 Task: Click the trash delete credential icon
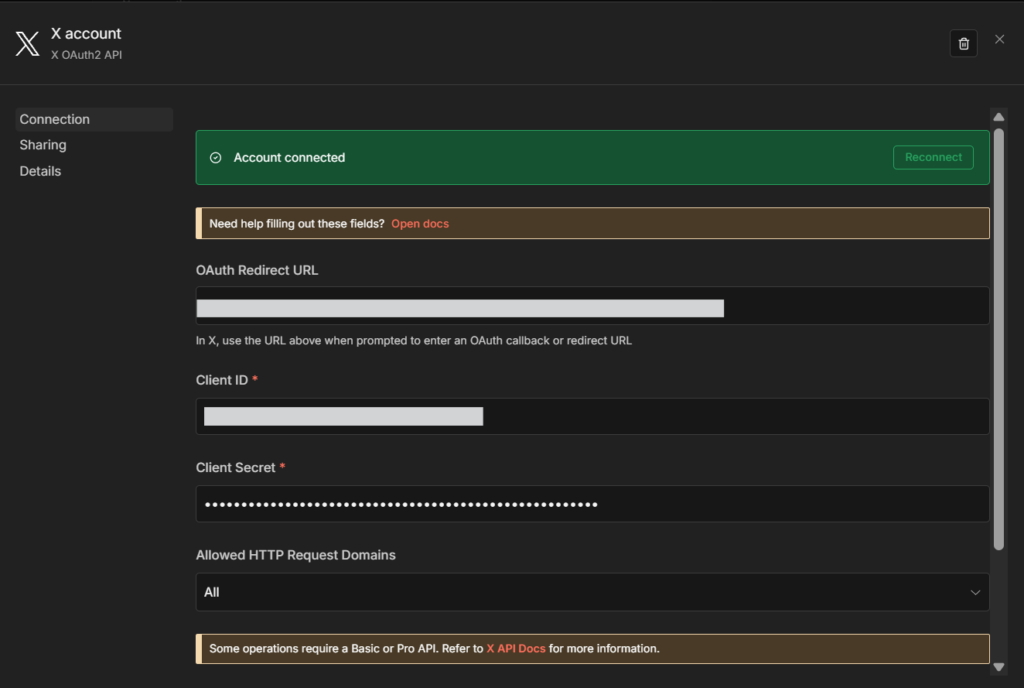click(x=963, y=43)
